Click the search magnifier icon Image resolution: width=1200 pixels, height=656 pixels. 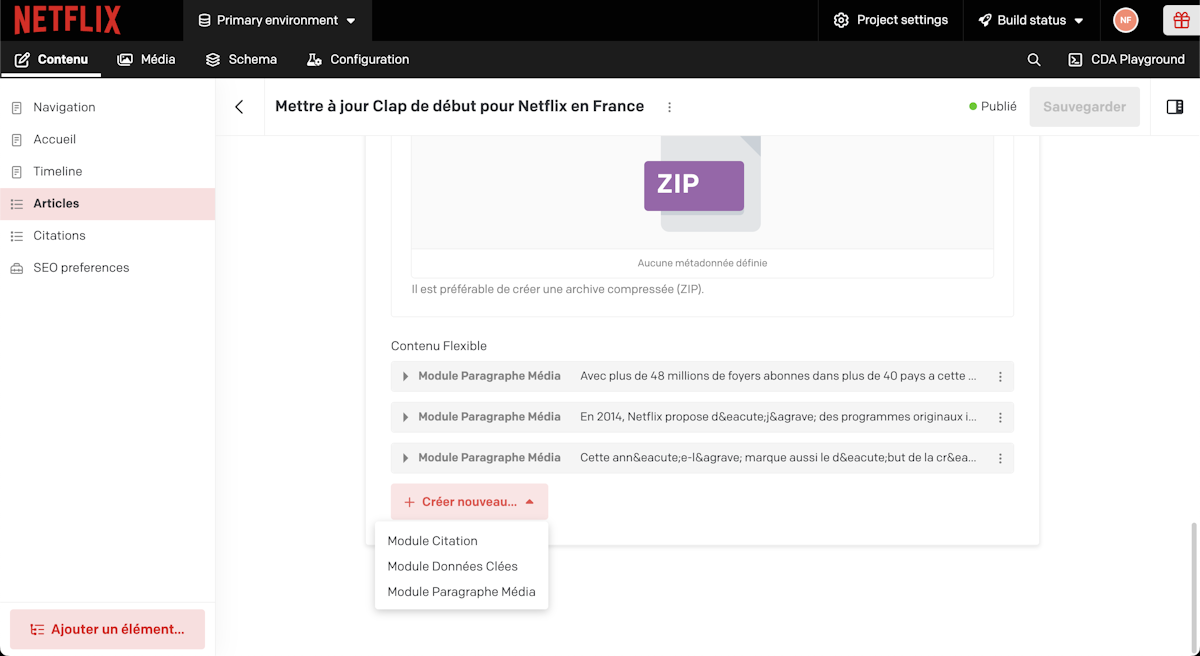[1034, 60]
